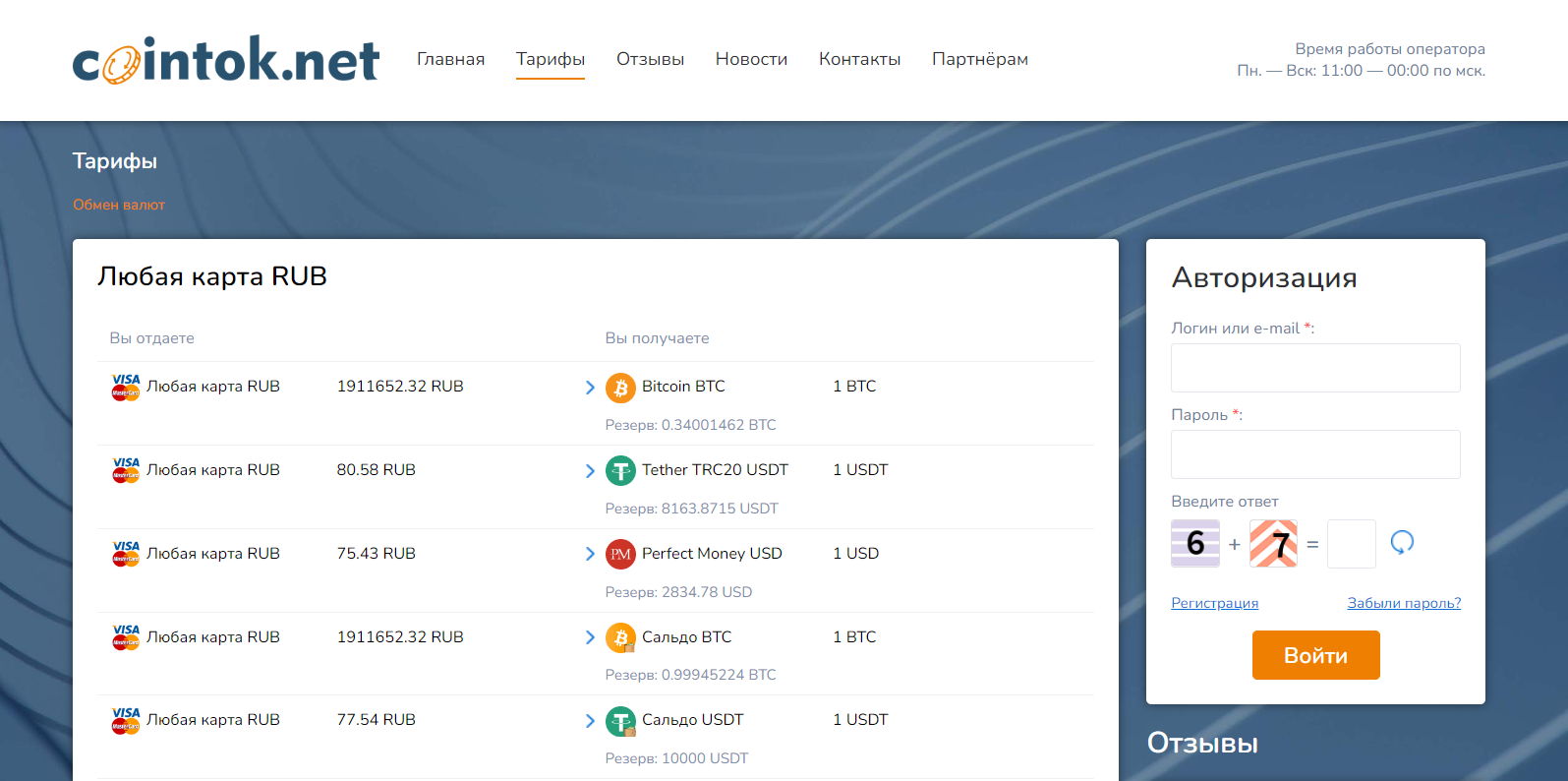Click the captcha image showing 6
This screenshot has height=781, width=1568.
click(x=1195, y=543)
